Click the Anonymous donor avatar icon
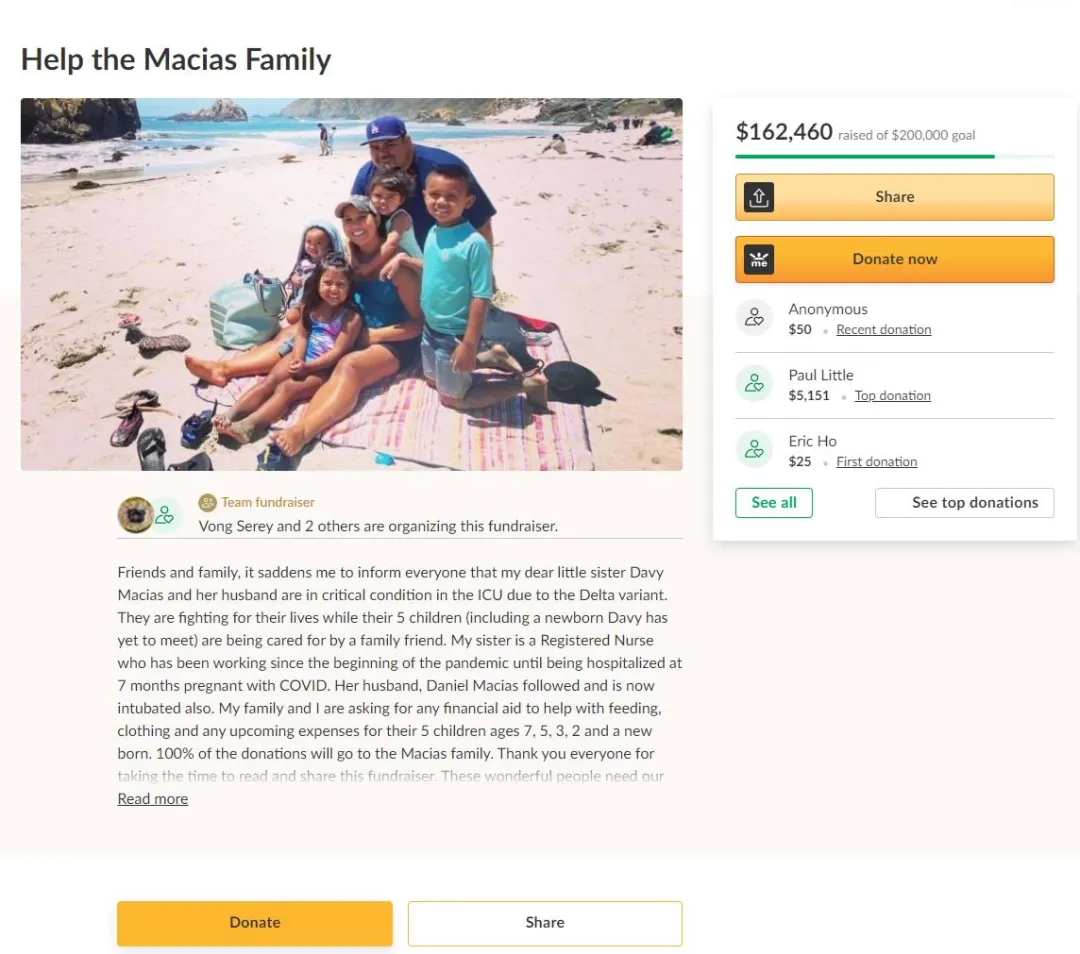 tap(754, 318)
